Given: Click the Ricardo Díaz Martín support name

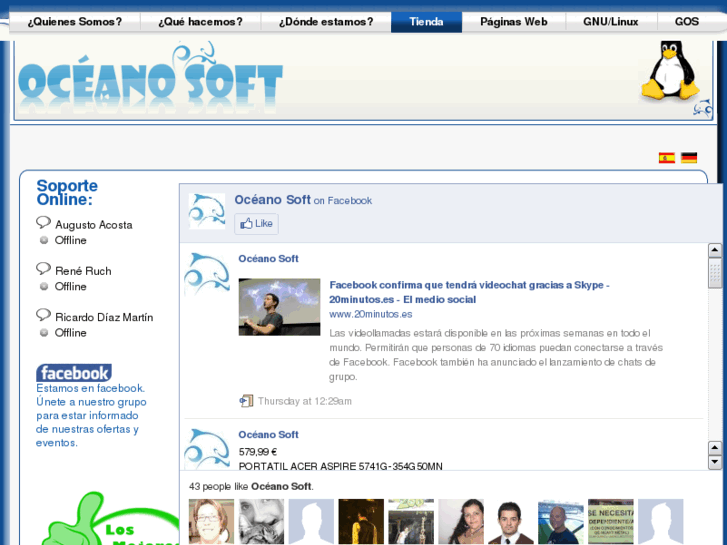Looking at the screenshot, I should point(104,317).
